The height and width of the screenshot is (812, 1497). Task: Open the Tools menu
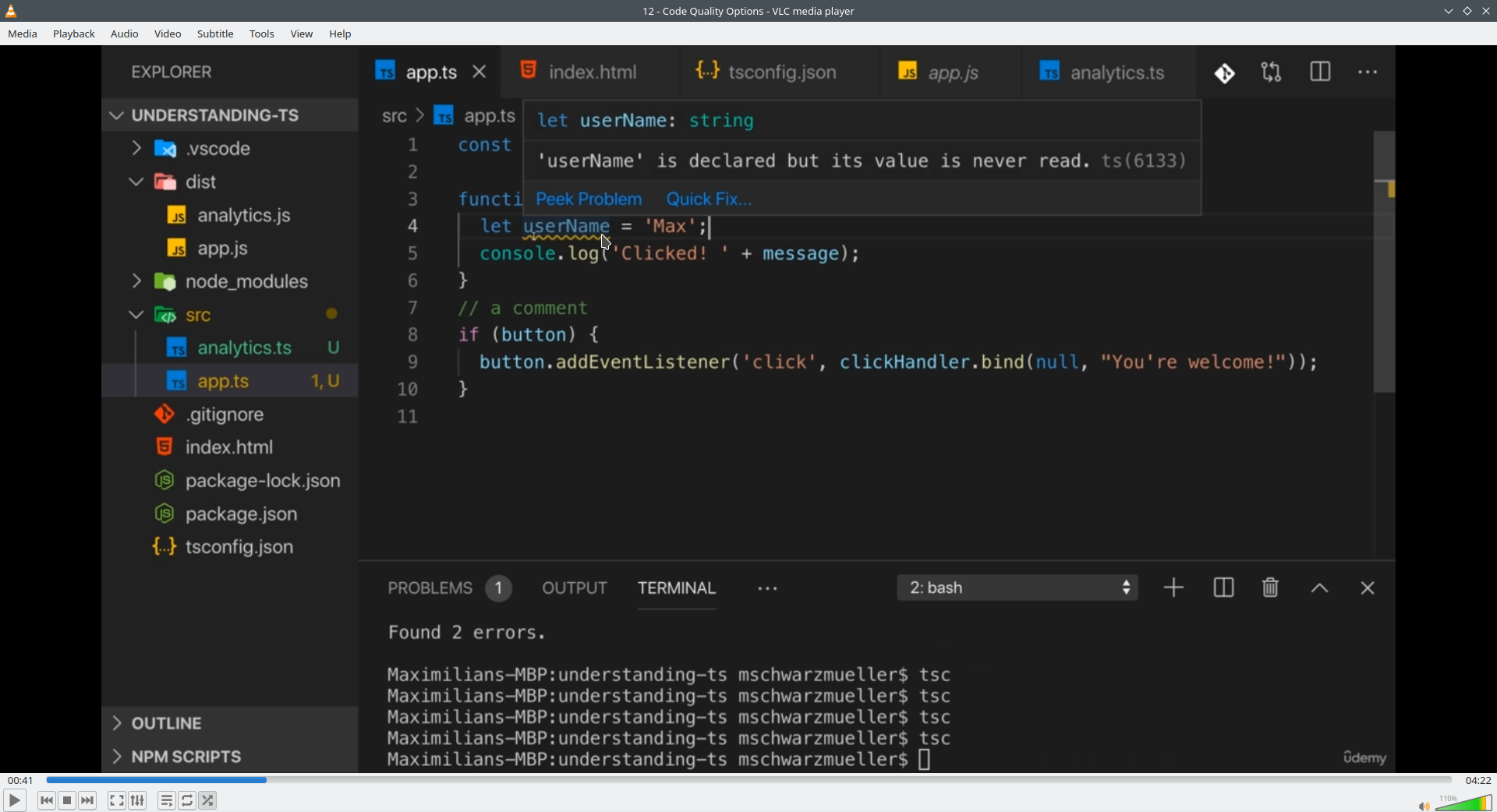click(x=262, y=34)
